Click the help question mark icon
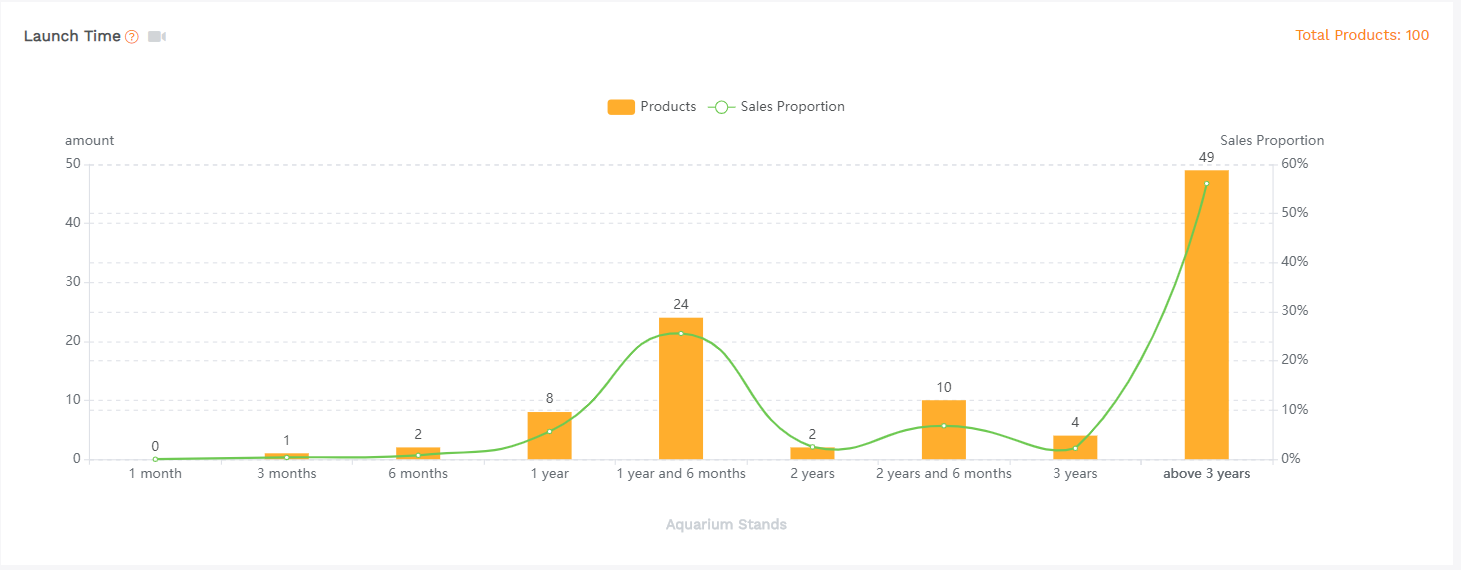 pos(132,37)
